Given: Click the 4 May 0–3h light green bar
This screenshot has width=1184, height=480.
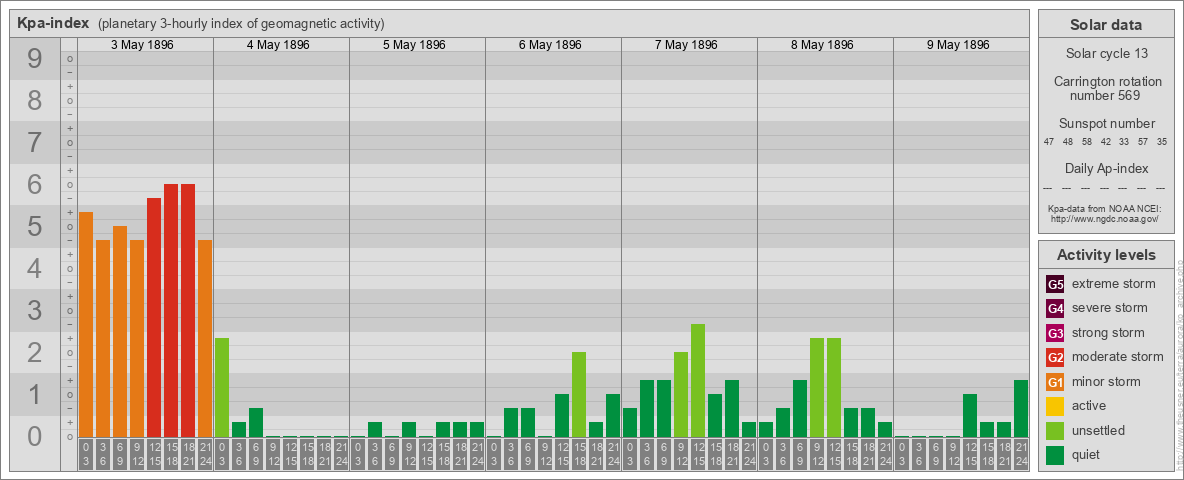Looking at the screenshot, I should (x=222, y=388).
